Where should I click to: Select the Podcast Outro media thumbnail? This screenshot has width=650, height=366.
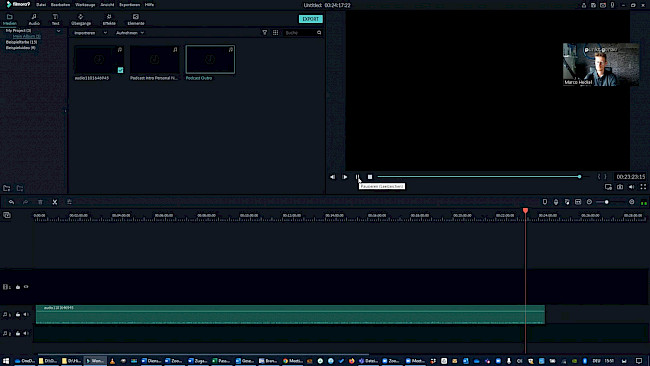click(210, 60)
